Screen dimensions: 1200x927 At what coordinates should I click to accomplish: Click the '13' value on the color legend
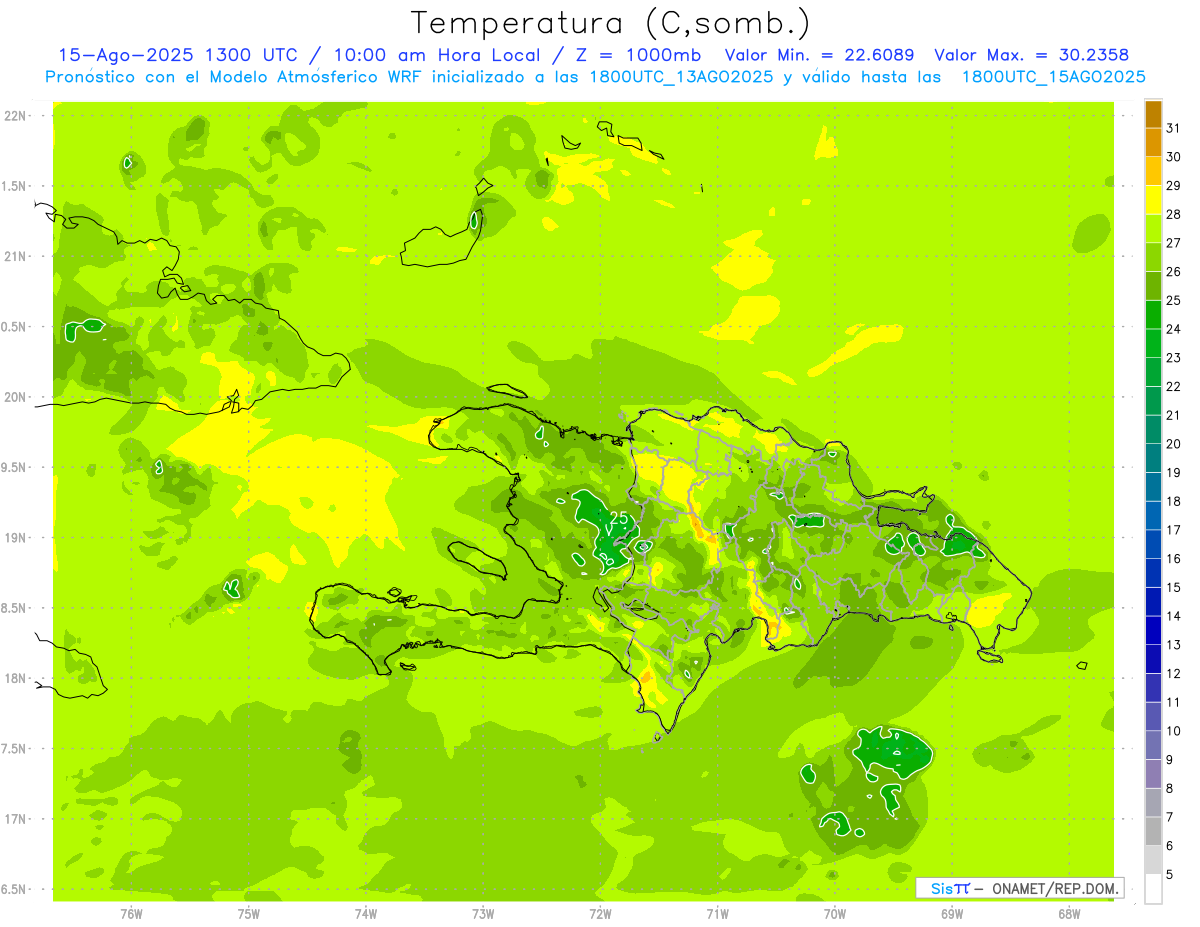tap(1174, 645)
